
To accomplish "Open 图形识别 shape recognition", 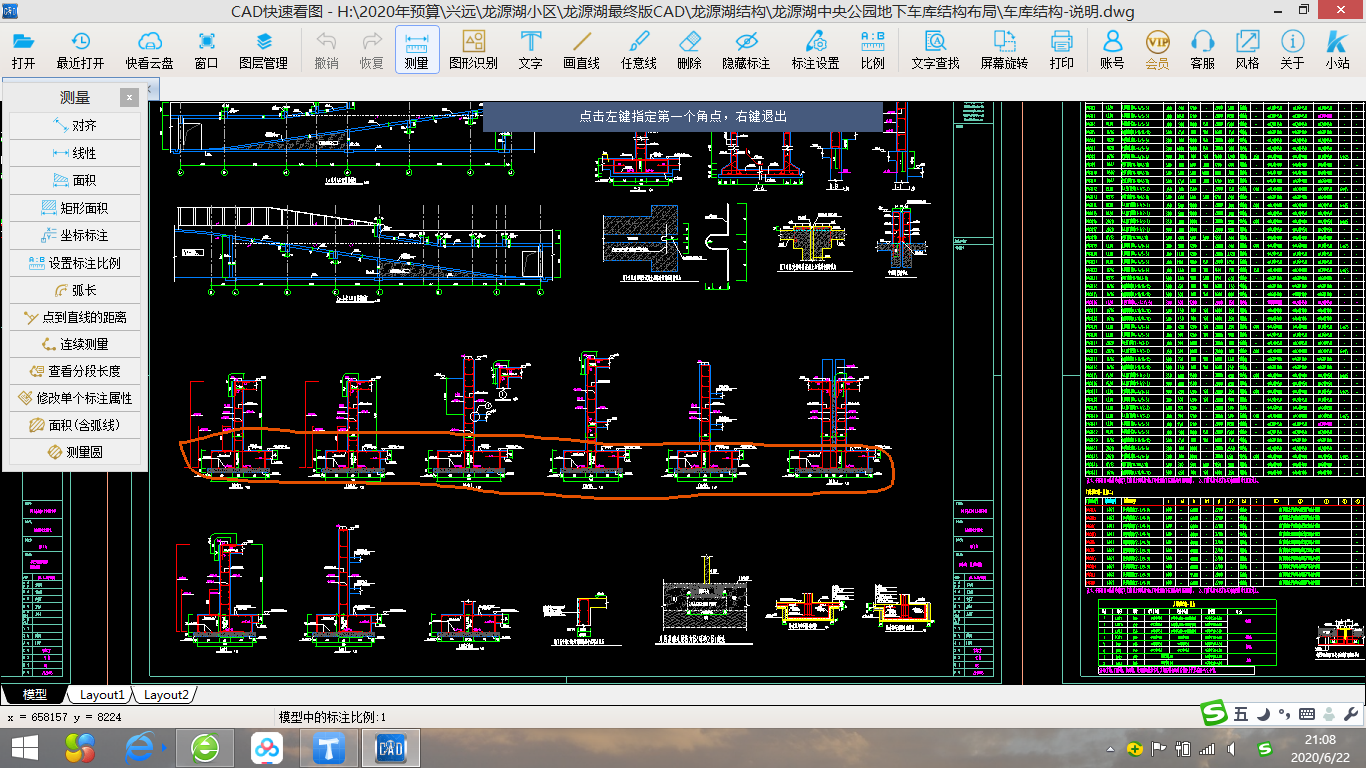I will click(x=473, y=50).
